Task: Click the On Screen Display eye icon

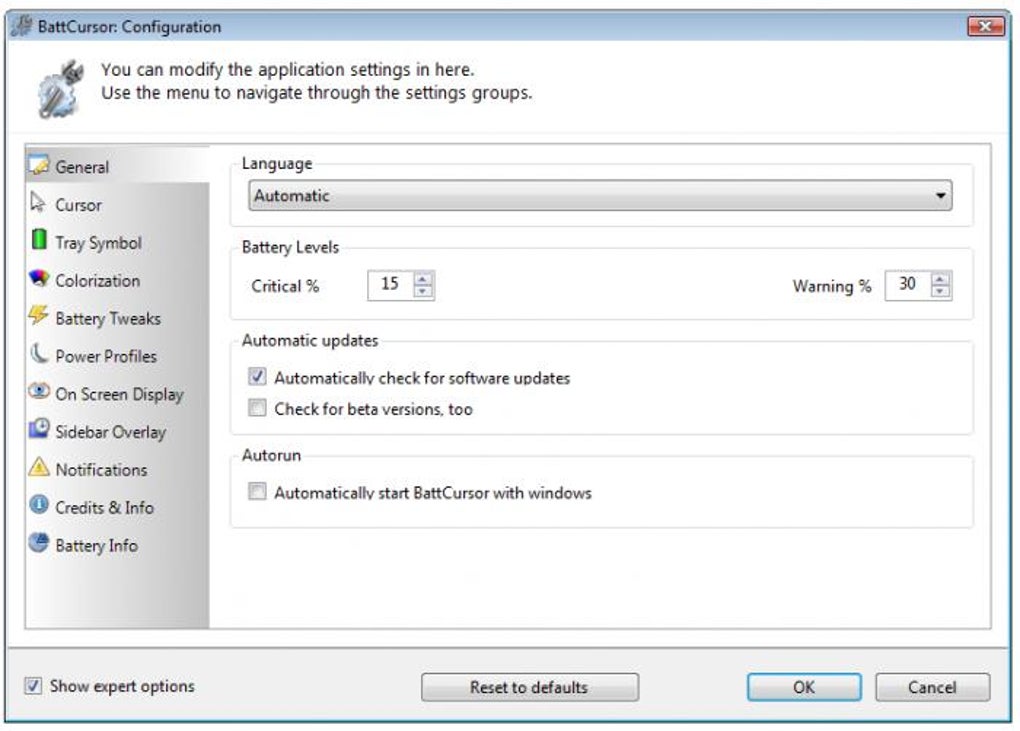Action: [39, 392]
